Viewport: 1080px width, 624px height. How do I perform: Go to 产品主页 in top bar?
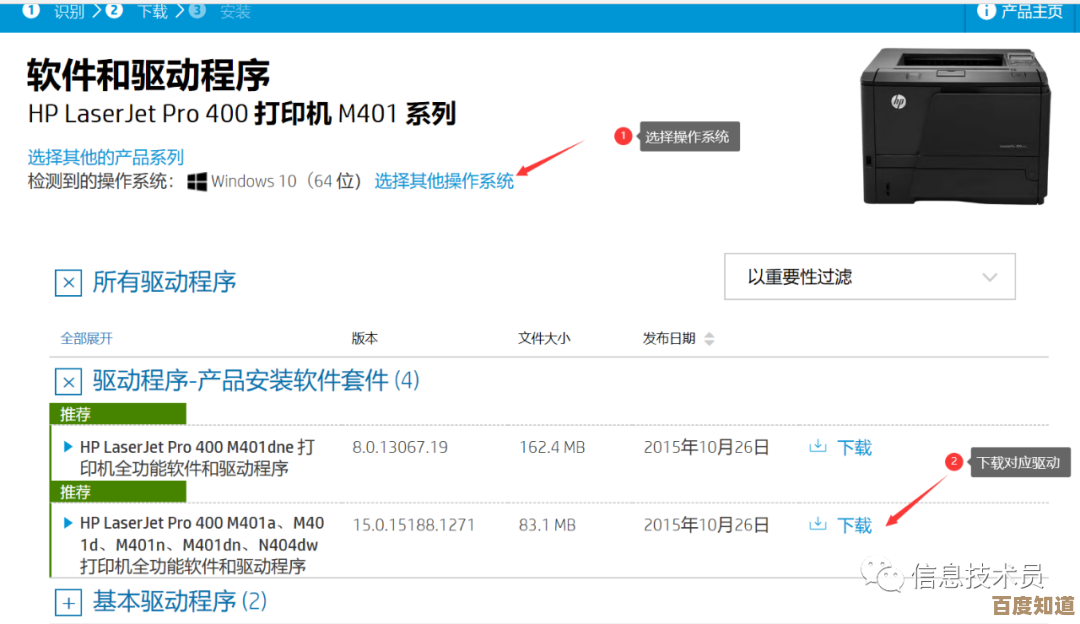point(1032,11)
